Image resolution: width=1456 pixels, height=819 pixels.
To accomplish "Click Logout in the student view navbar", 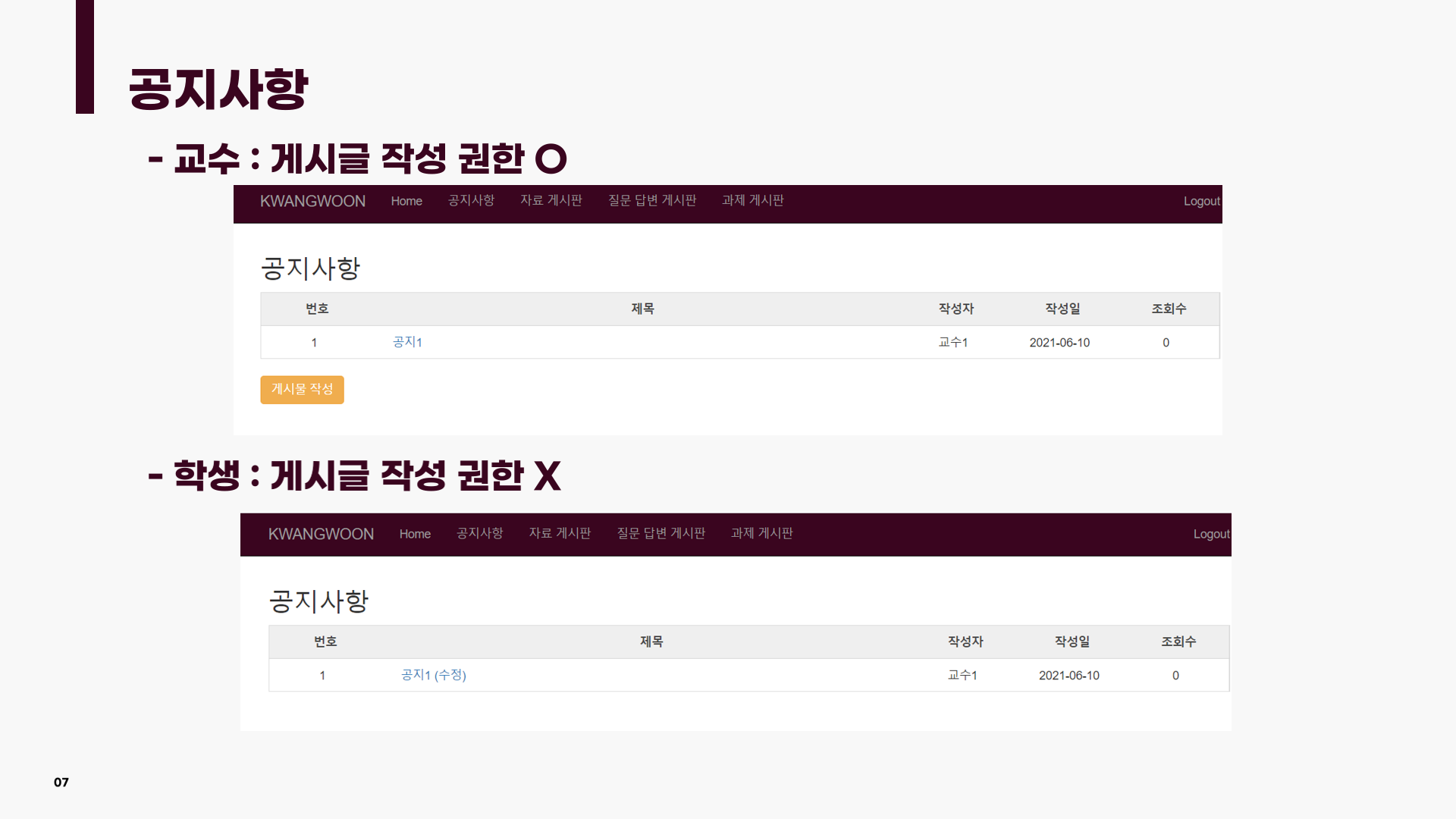I will [x=1210, y=534].
